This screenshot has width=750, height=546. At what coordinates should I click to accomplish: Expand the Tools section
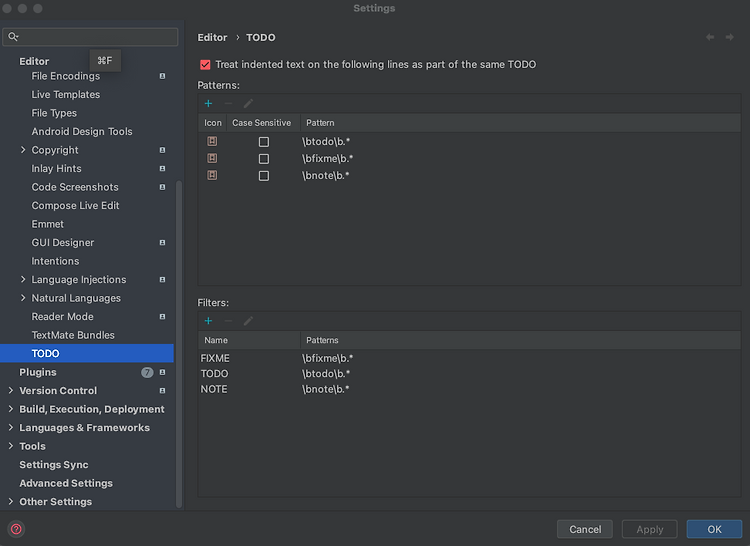coord(11,446)
